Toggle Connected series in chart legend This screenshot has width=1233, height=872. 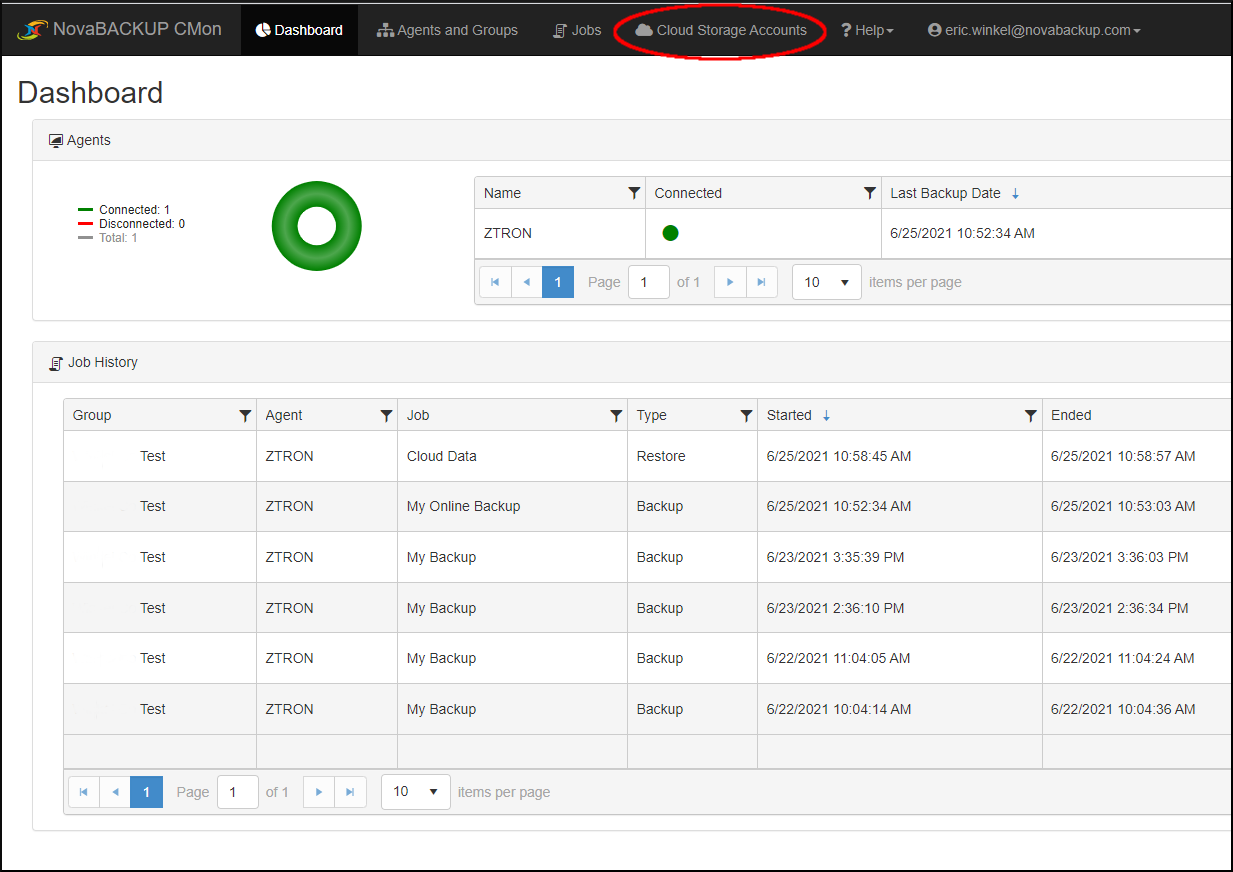[x=124, y=210]
